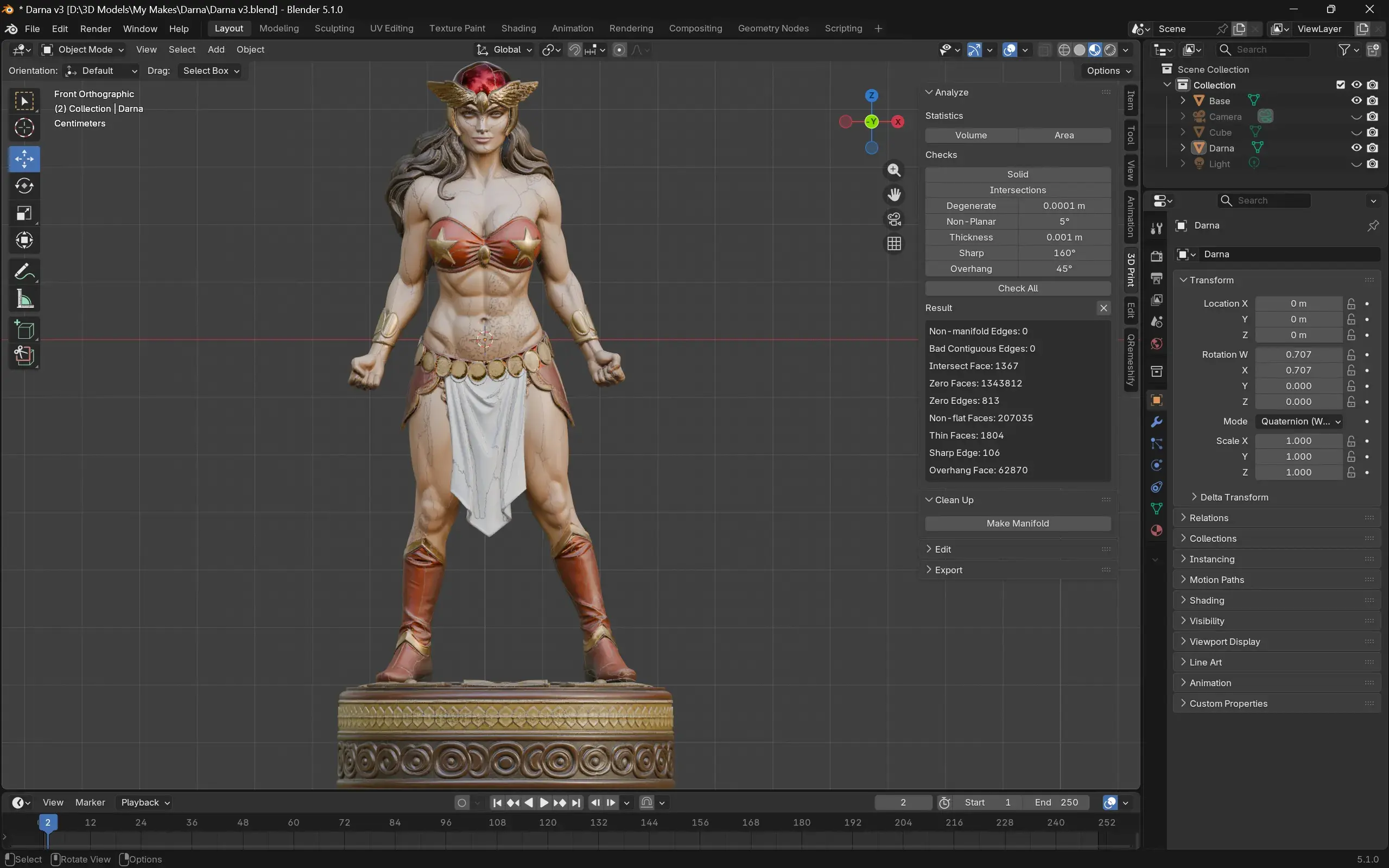Image resolution: width=1389 pixels, height=868 pixels.
Task: Adjust the Overhang angle 45° field
Action: click(x=1064, y=269)
